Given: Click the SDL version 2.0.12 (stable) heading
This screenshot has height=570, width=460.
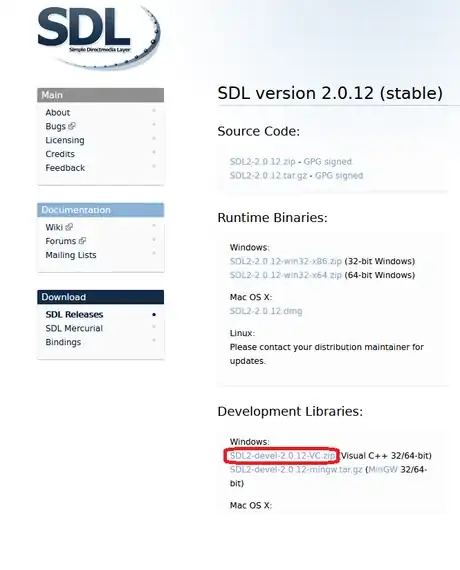Looking at the screenshot, I should pyautogui.click(x=330, y=93).
